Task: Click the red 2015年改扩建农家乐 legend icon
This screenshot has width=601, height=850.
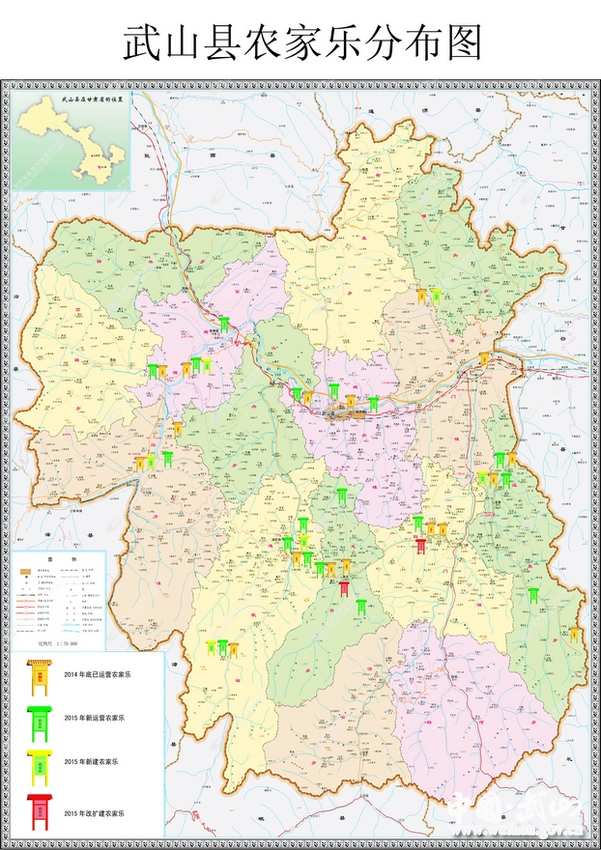Action: (x=39, y=812)
